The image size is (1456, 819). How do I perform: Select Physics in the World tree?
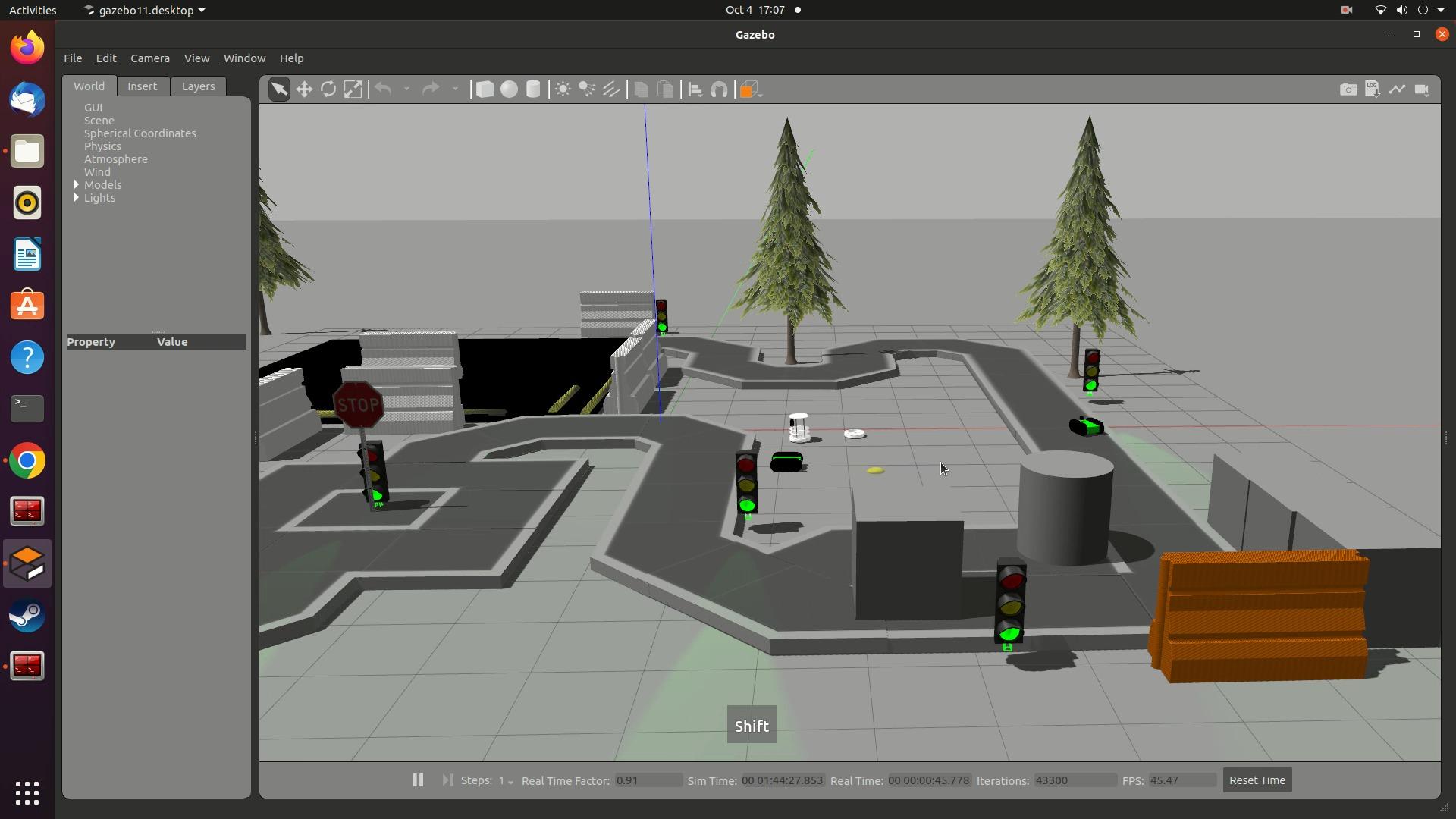pyautogui.click(x=102, y=146)
